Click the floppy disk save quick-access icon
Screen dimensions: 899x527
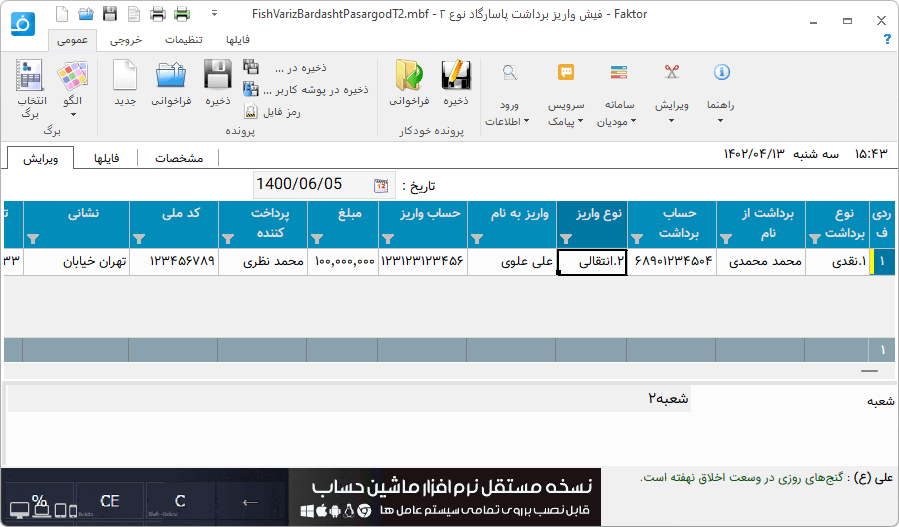pyautogui.click(x=110, y=14)
